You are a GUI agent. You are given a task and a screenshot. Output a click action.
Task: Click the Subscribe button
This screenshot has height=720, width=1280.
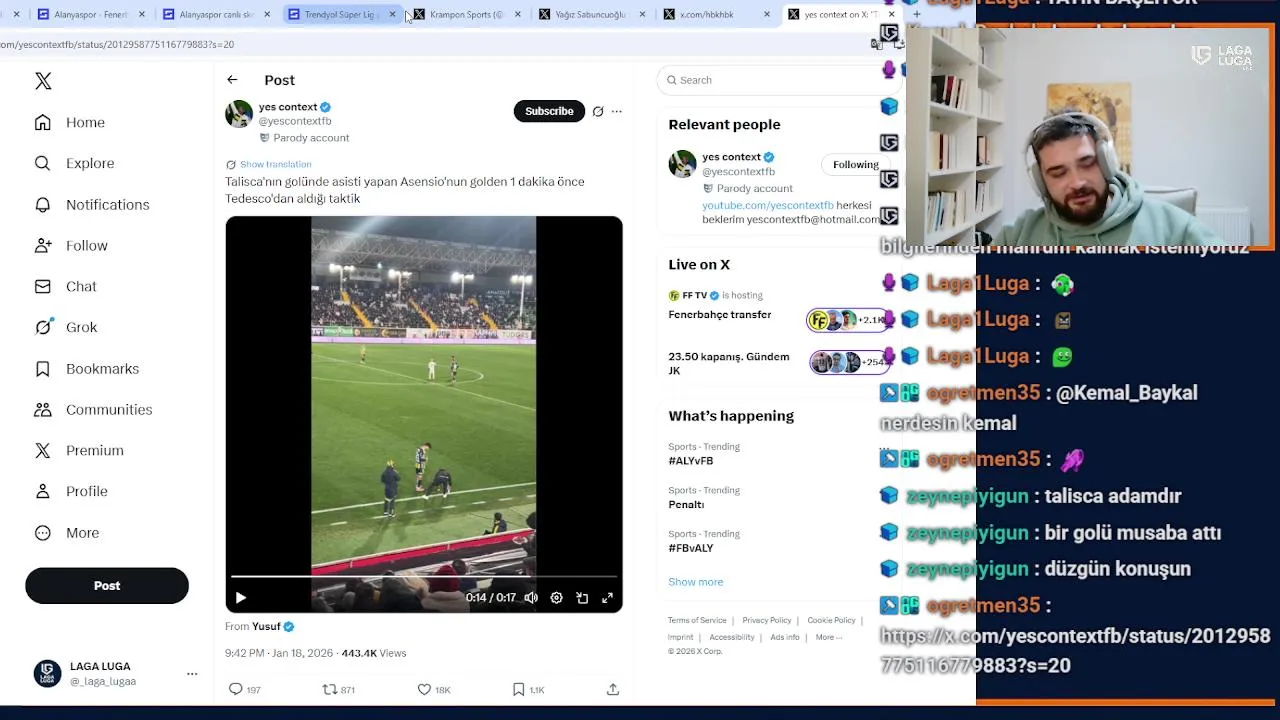coord(549,111)
